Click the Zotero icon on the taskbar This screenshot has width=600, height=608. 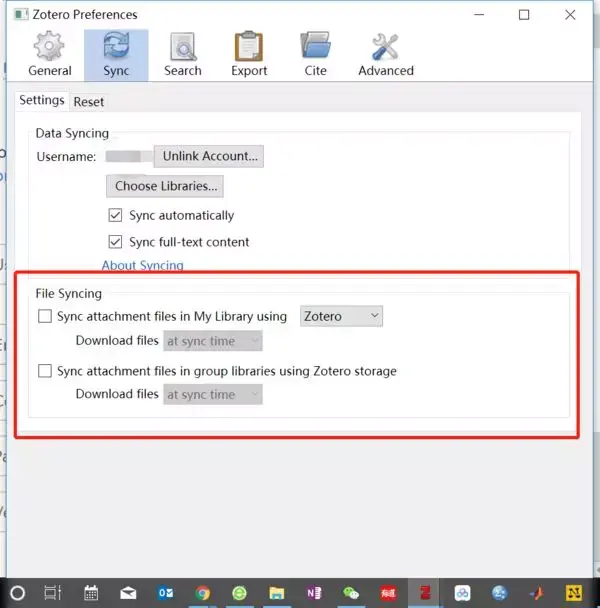click(425, 593)
